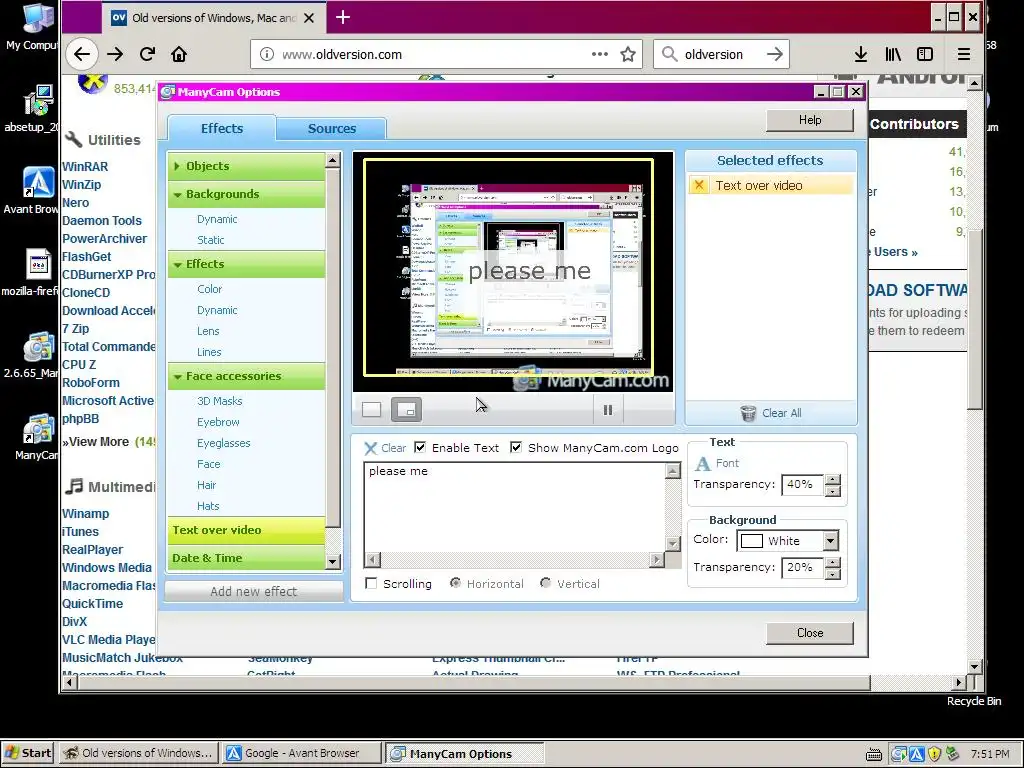
Task: Bookmark this page with the star icon
Action: (628, 54)
